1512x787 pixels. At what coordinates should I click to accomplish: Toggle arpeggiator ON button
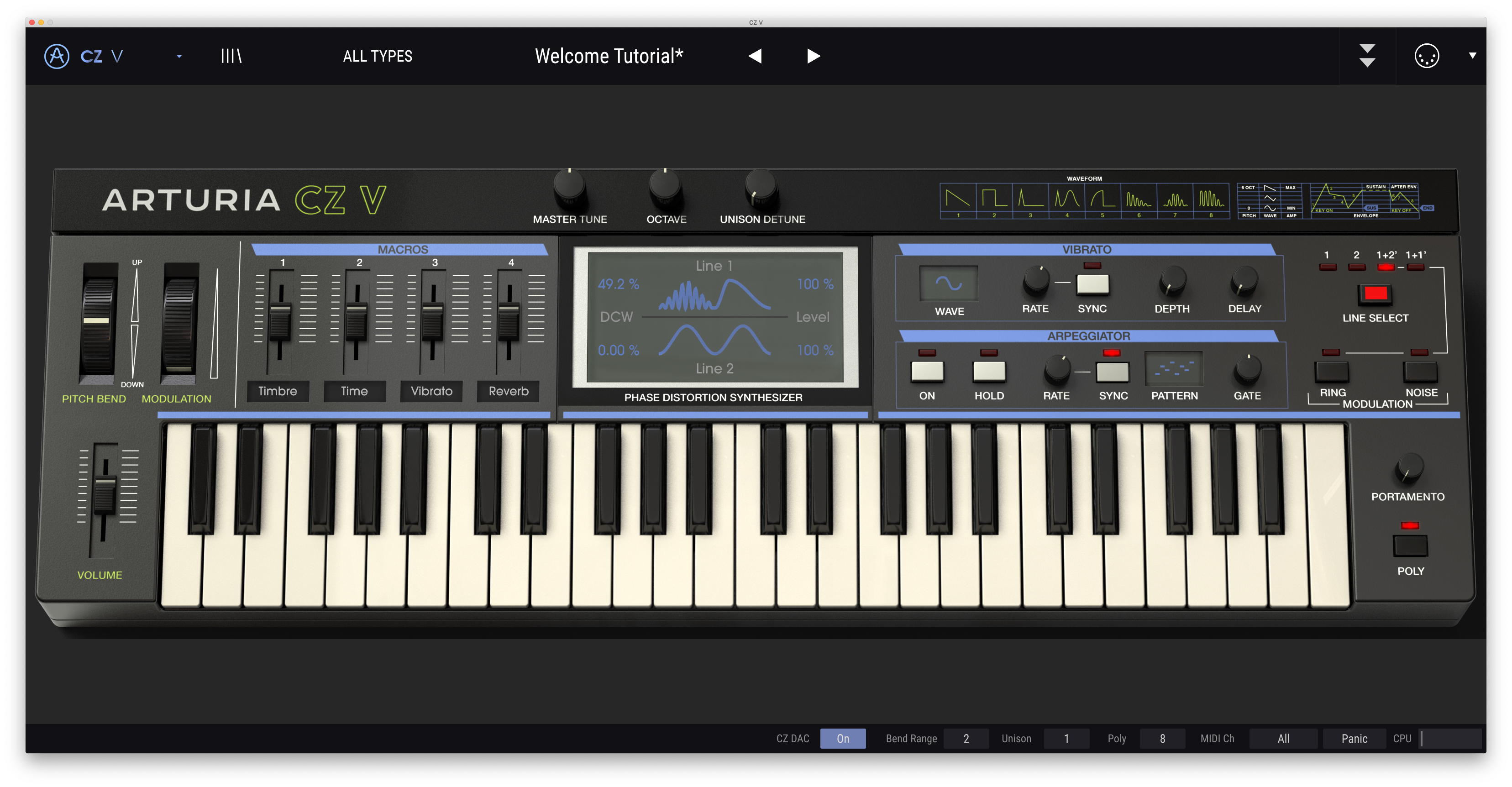(x=927, y=372)
